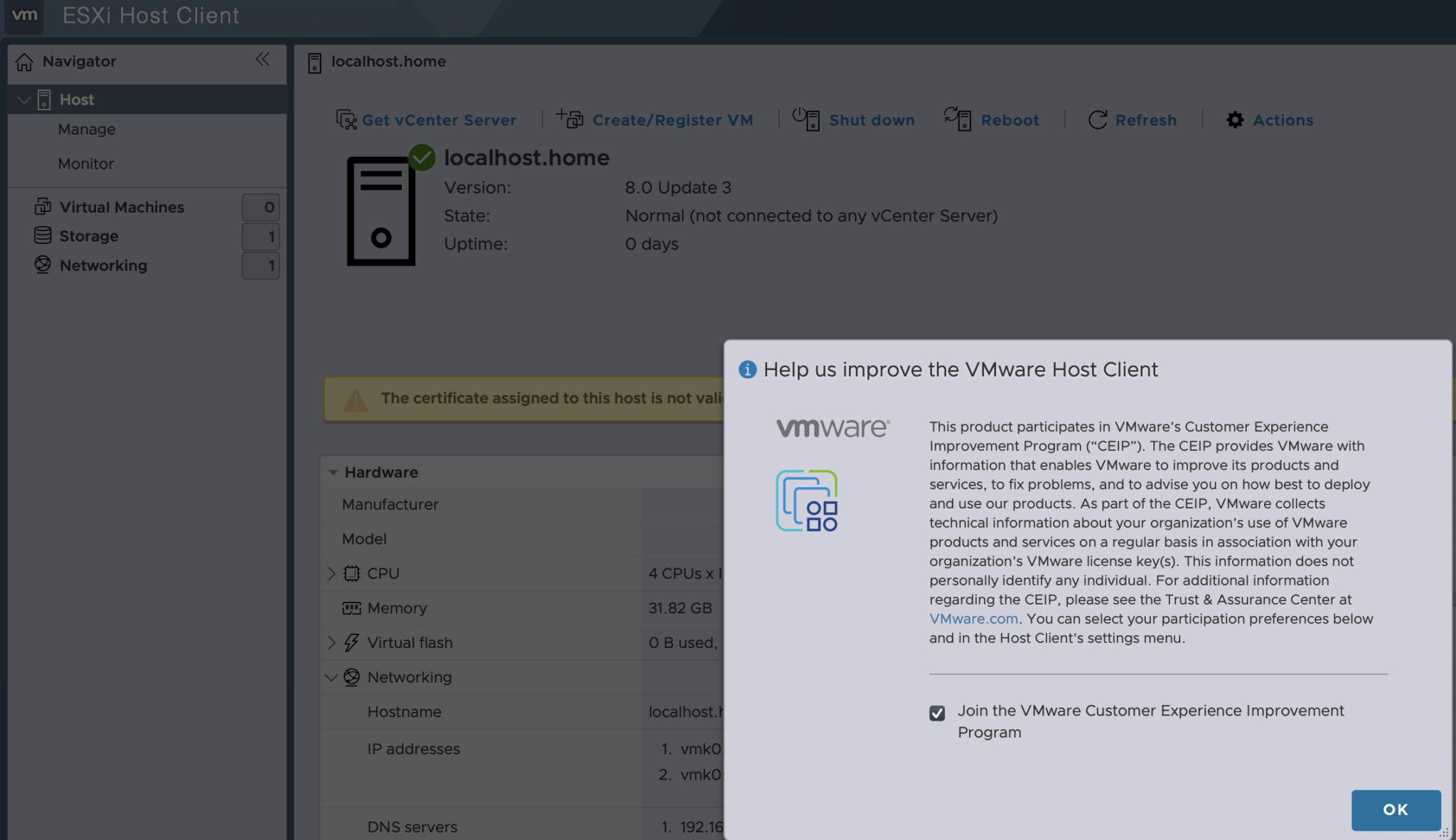Click the CPU chip icon in Hardware
This screenshot has height=840, width=1456.
352,573
